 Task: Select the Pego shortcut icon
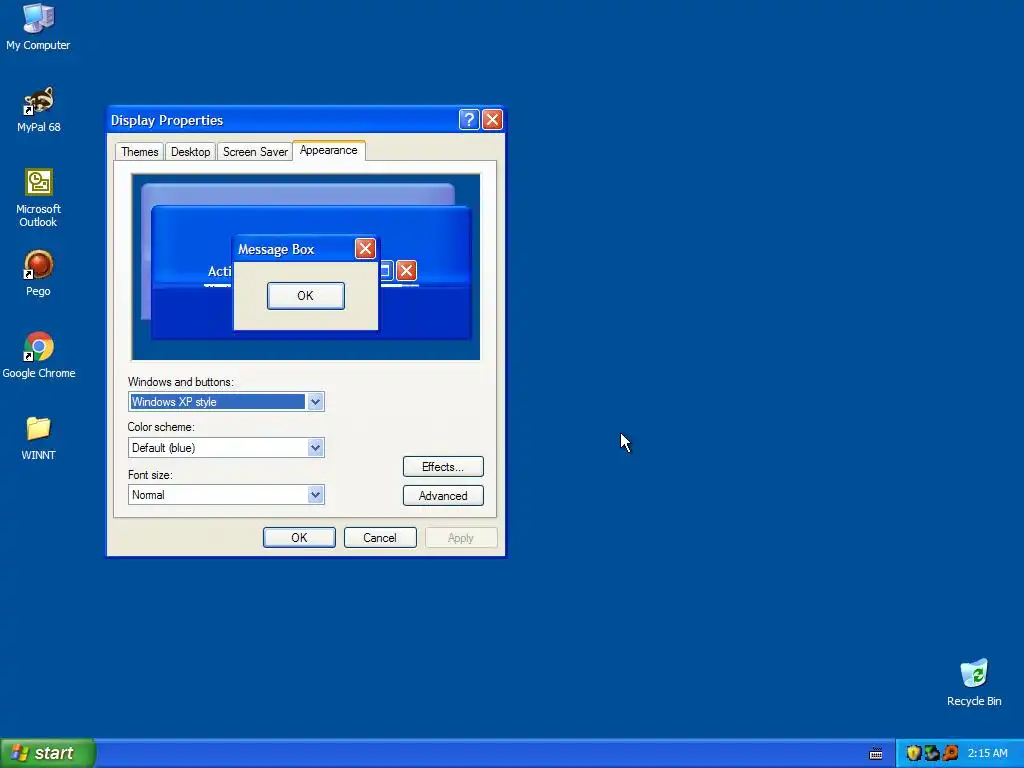coord(38,273)
